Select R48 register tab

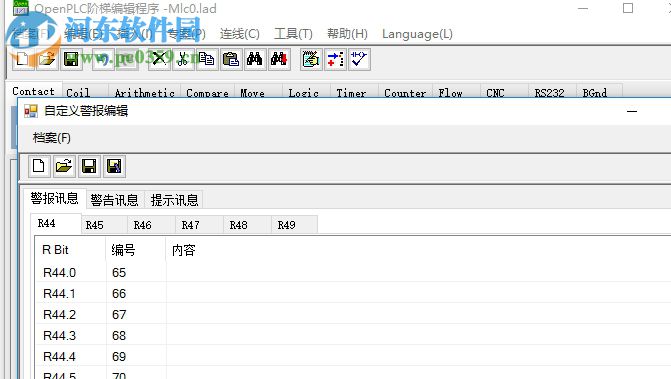tap(247, 225)
